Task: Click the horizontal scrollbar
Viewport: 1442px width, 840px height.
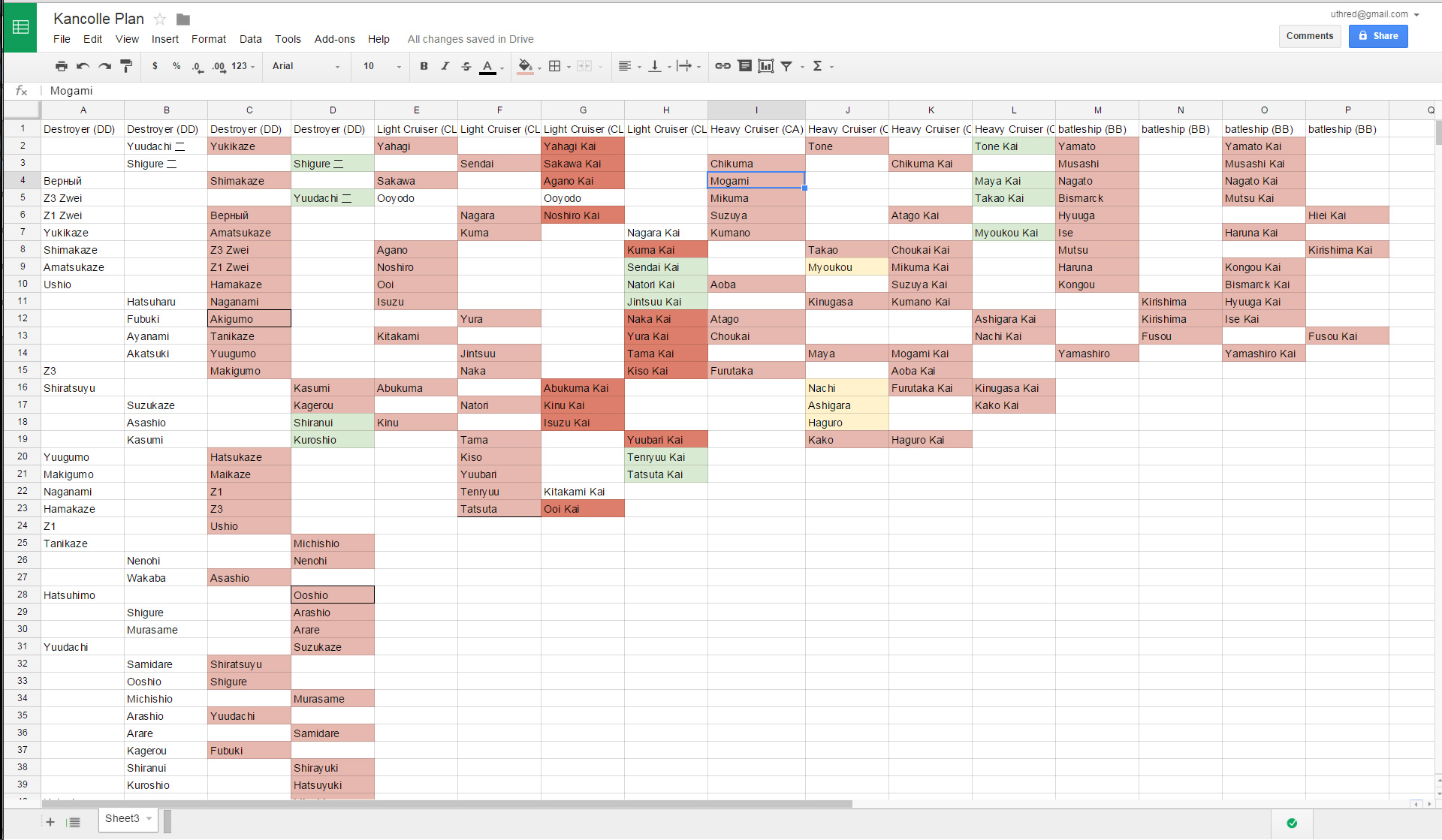Action: 447,804
